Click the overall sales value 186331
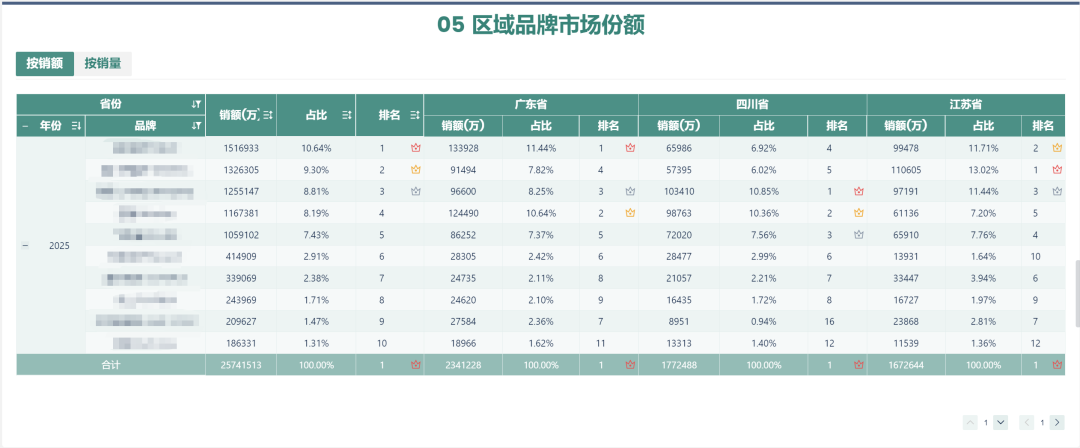 tap(241, 343)
